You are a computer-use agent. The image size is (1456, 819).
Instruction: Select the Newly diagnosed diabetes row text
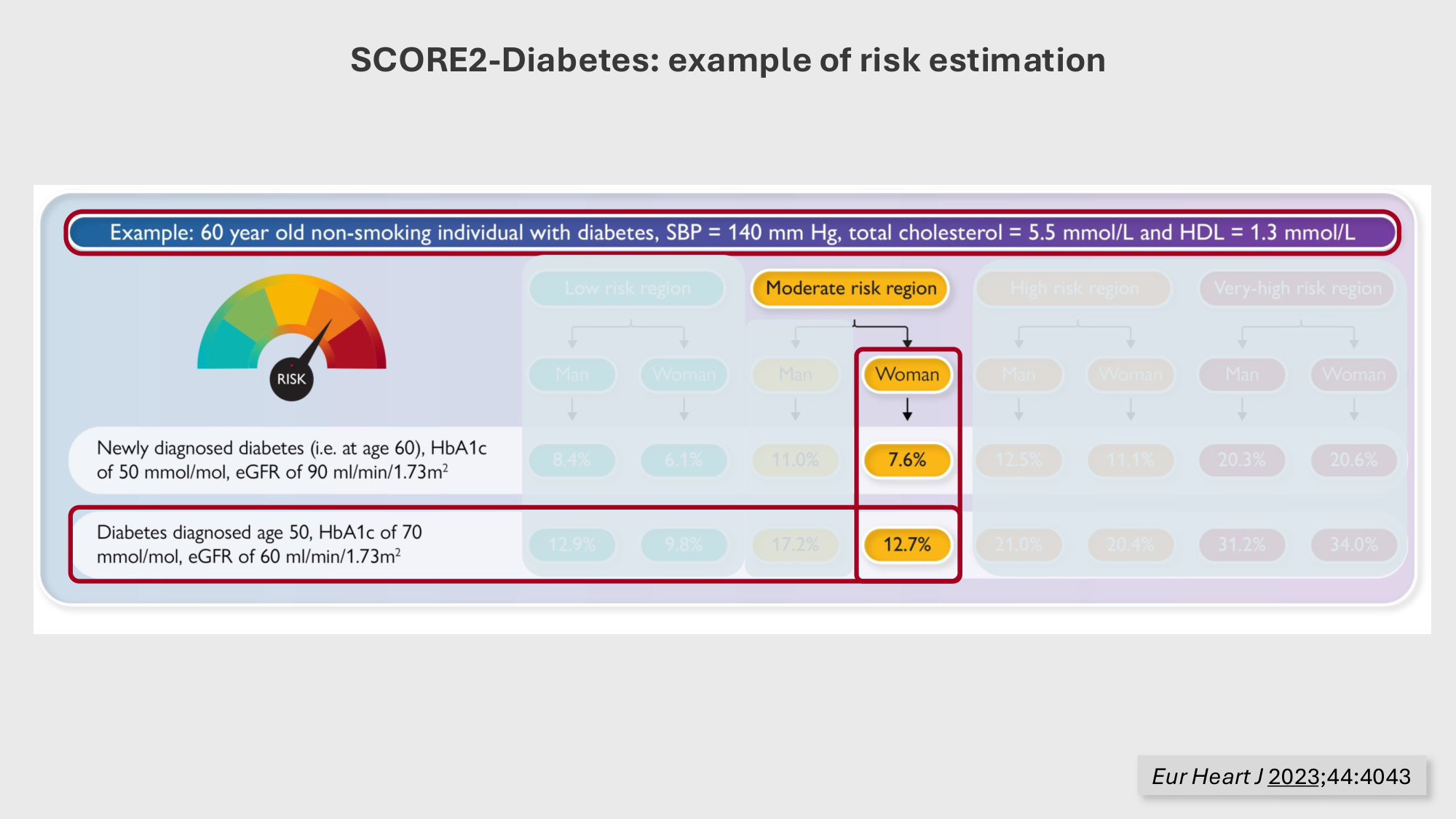point(291,460)
